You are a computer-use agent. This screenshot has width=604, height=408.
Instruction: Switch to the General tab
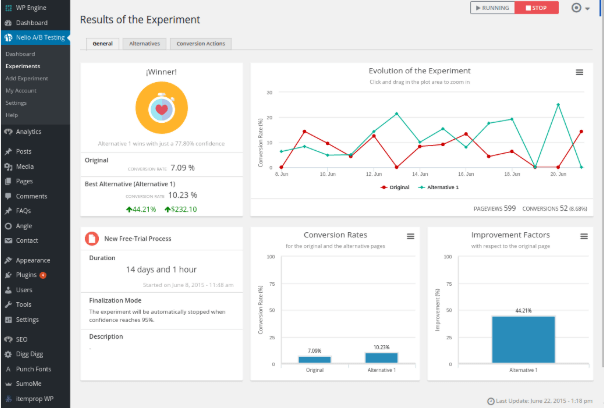pyautogui.click(x=102, y=44)
